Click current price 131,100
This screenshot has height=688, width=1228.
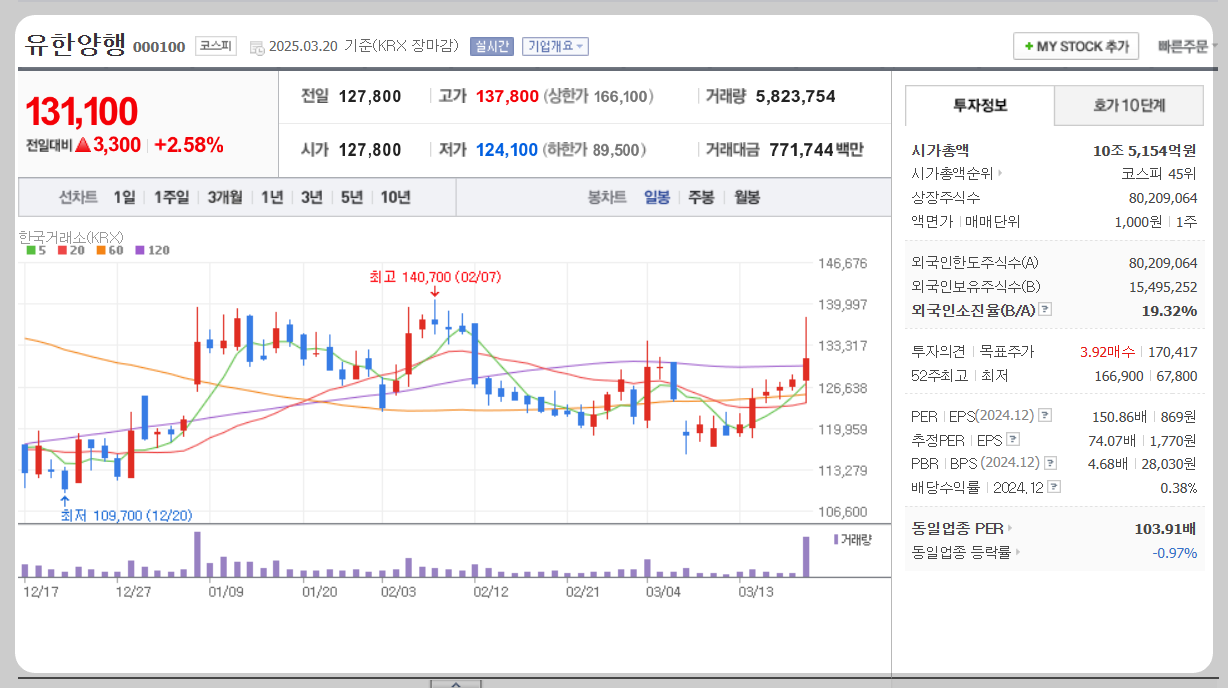pyautogui.click(x=82, y=112)
